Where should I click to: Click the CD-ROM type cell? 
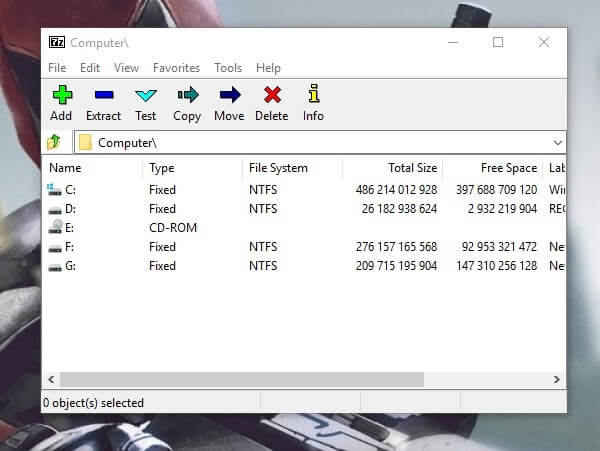pyautogui.click(x=173, y=228)
